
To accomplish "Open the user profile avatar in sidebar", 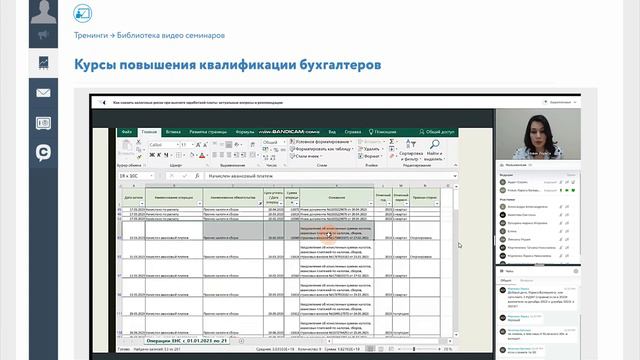I will [x=43, y=12].
